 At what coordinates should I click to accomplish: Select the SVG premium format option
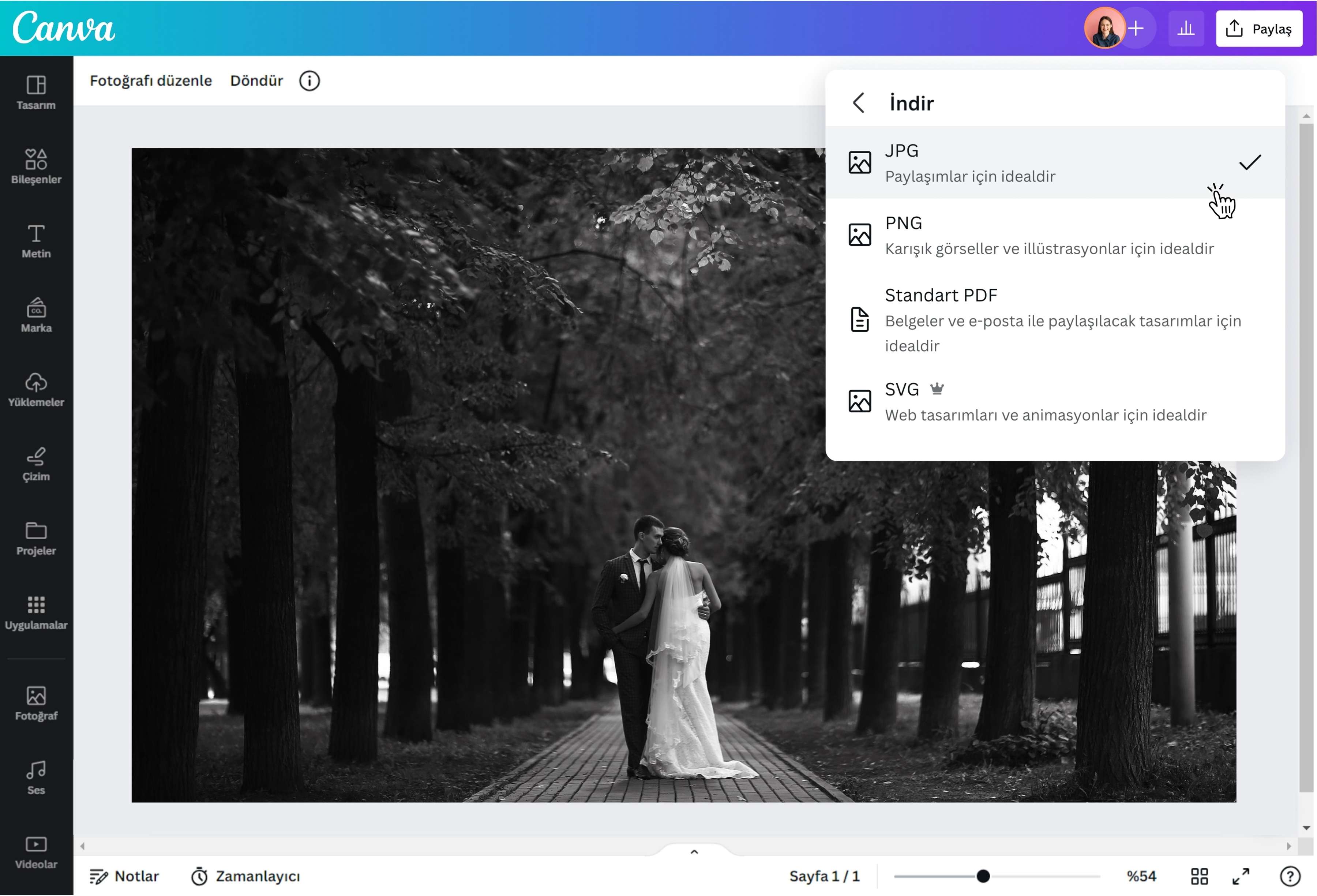[1055, 401]
